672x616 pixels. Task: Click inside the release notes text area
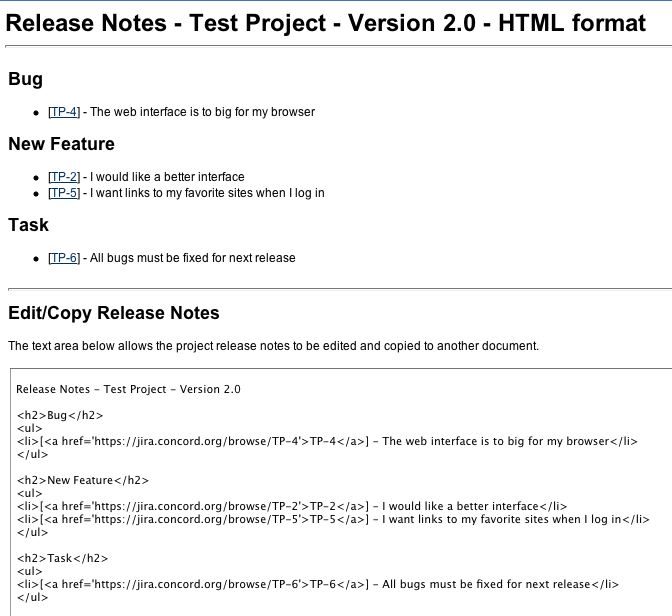(x=341, y=492)
